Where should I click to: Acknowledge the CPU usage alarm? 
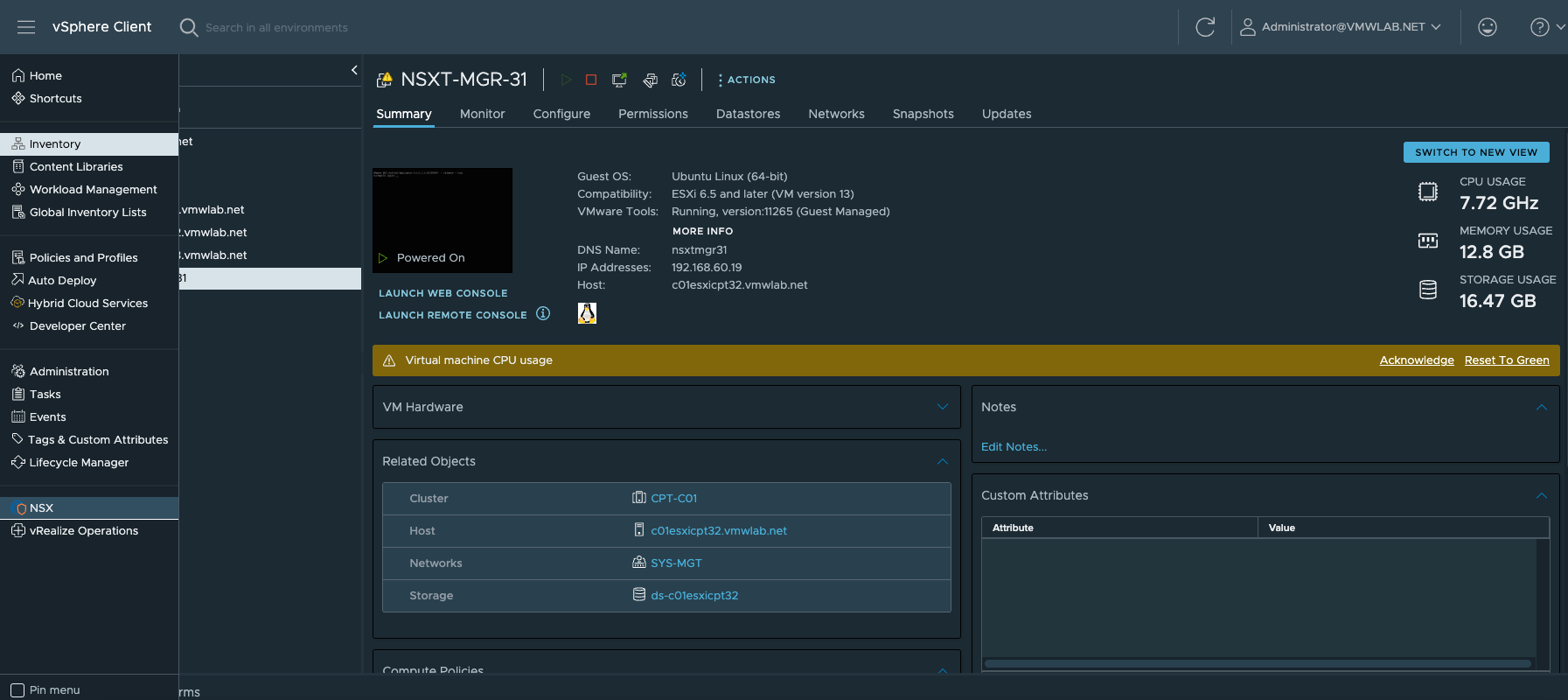pyautogui.click(x=1417, y=360)
